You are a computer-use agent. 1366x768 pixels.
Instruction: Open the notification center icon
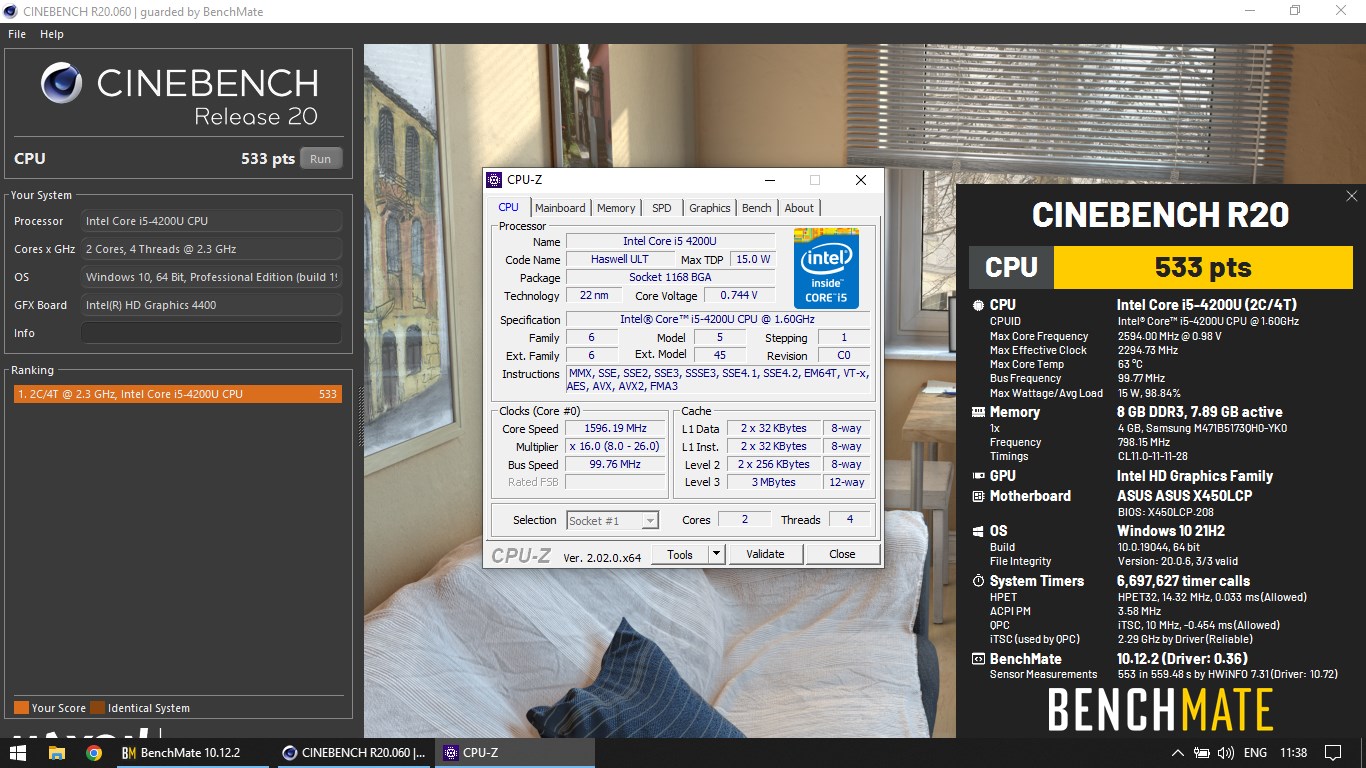click(x=1333, y=753)
